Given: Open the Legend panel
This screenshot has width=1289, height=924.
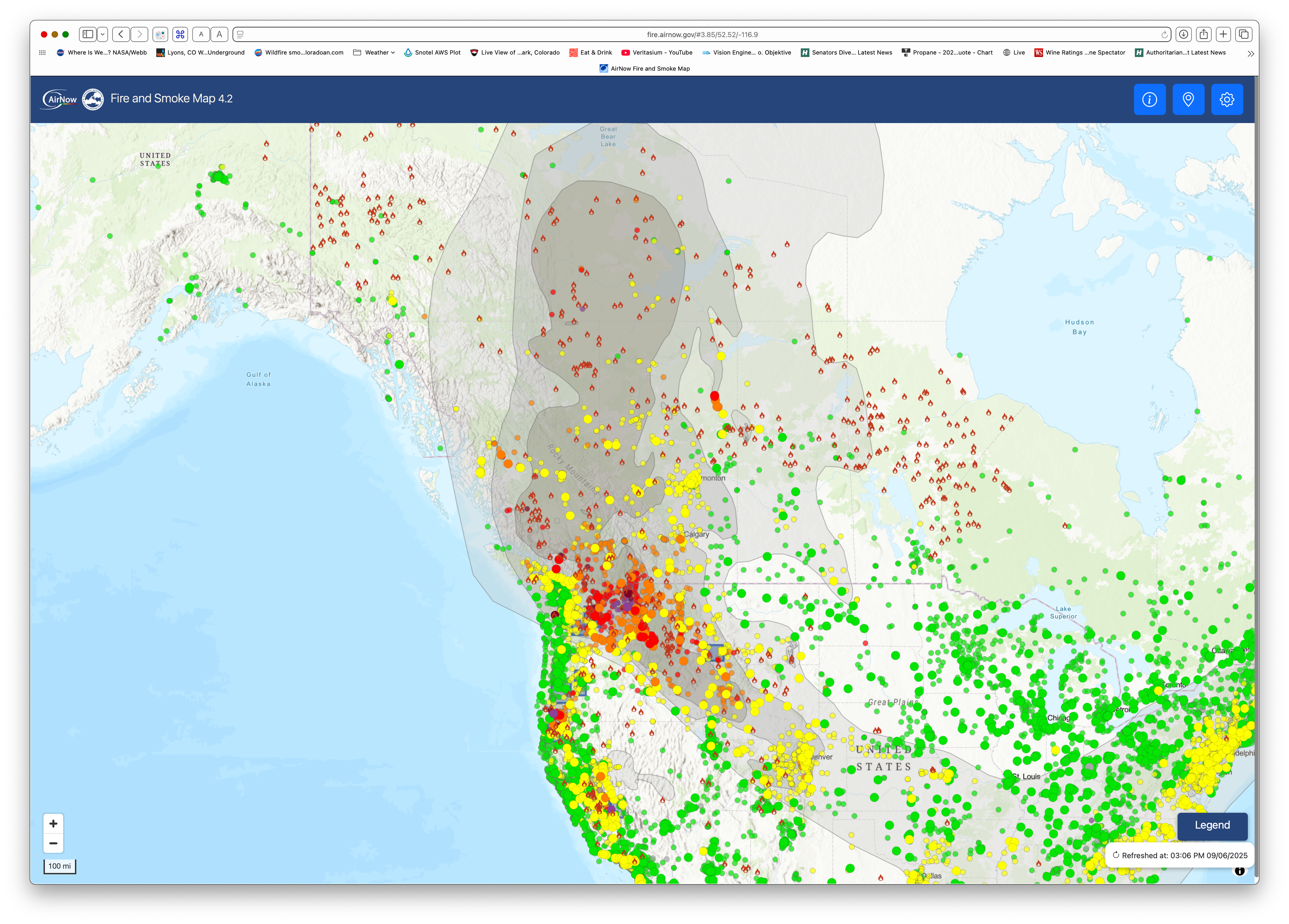Looking at the screenshot, I should [x=1212, y=825].
